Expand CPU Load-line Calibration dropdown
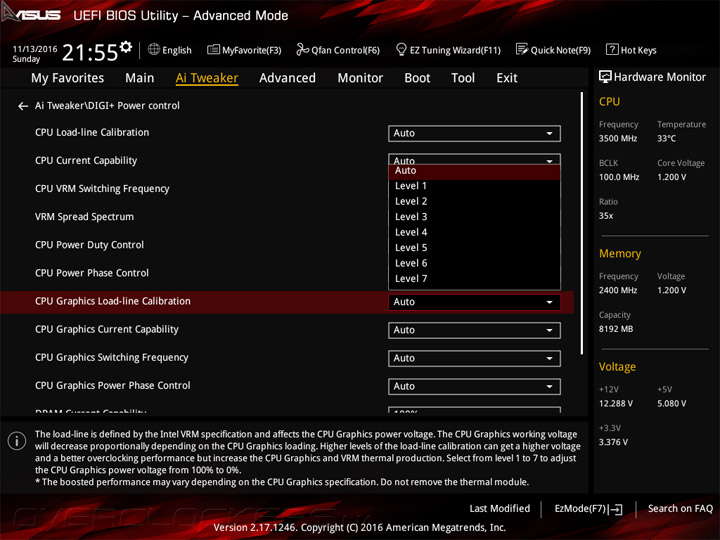720x540 pixels. click(474, 133)
